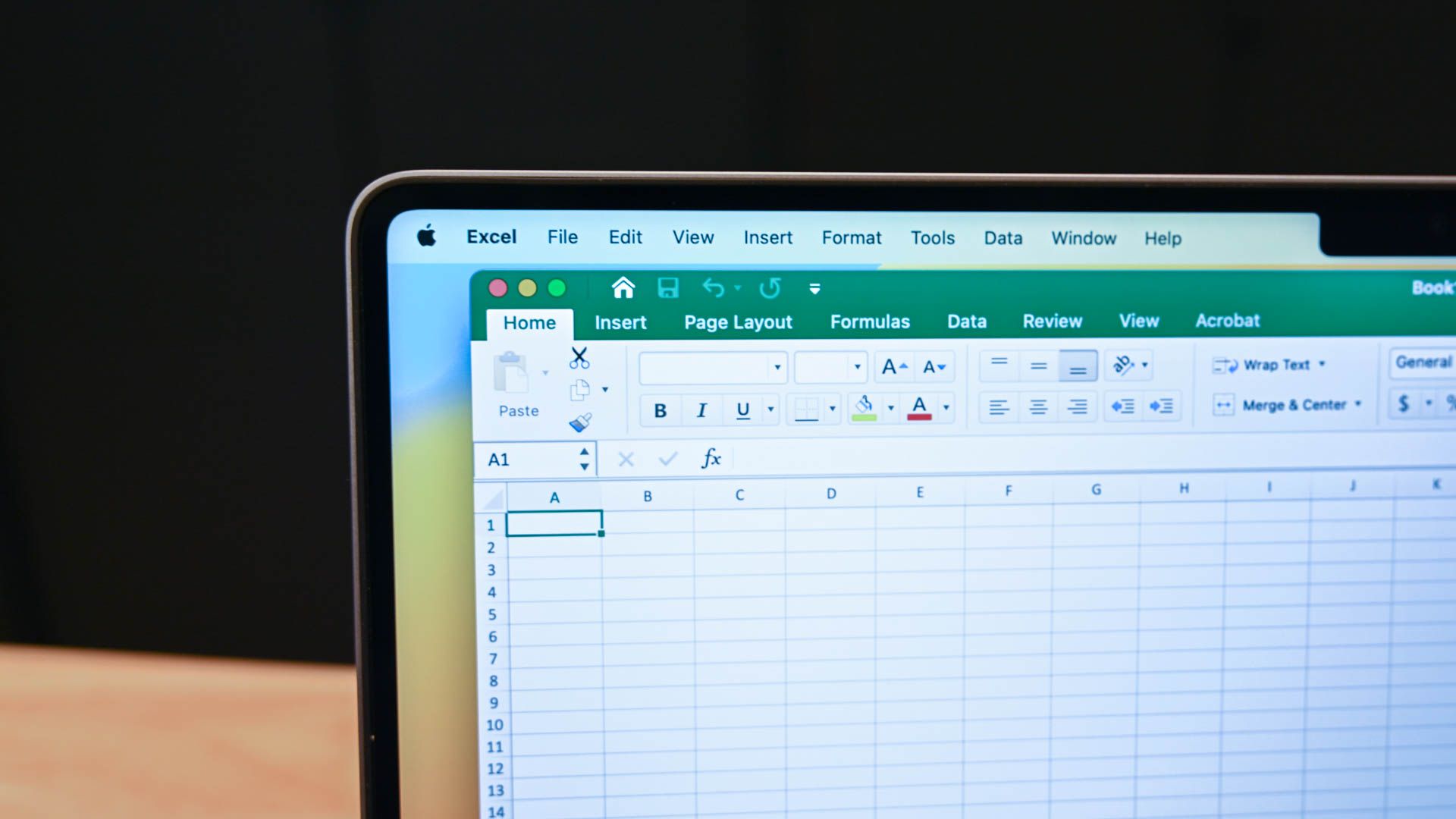
Task: Click the cell name box stepper
Action: pyautogui.click(x=584, y=458)
